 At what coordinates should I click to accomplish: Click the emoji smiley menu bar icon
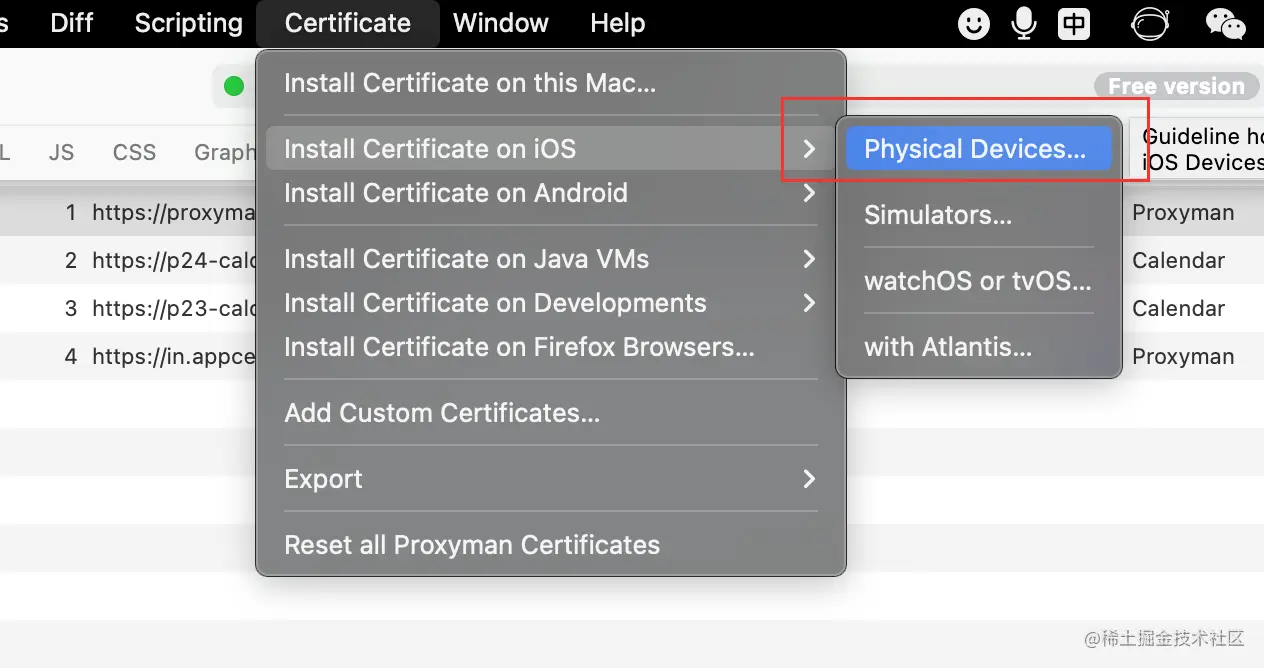(973, 23)
